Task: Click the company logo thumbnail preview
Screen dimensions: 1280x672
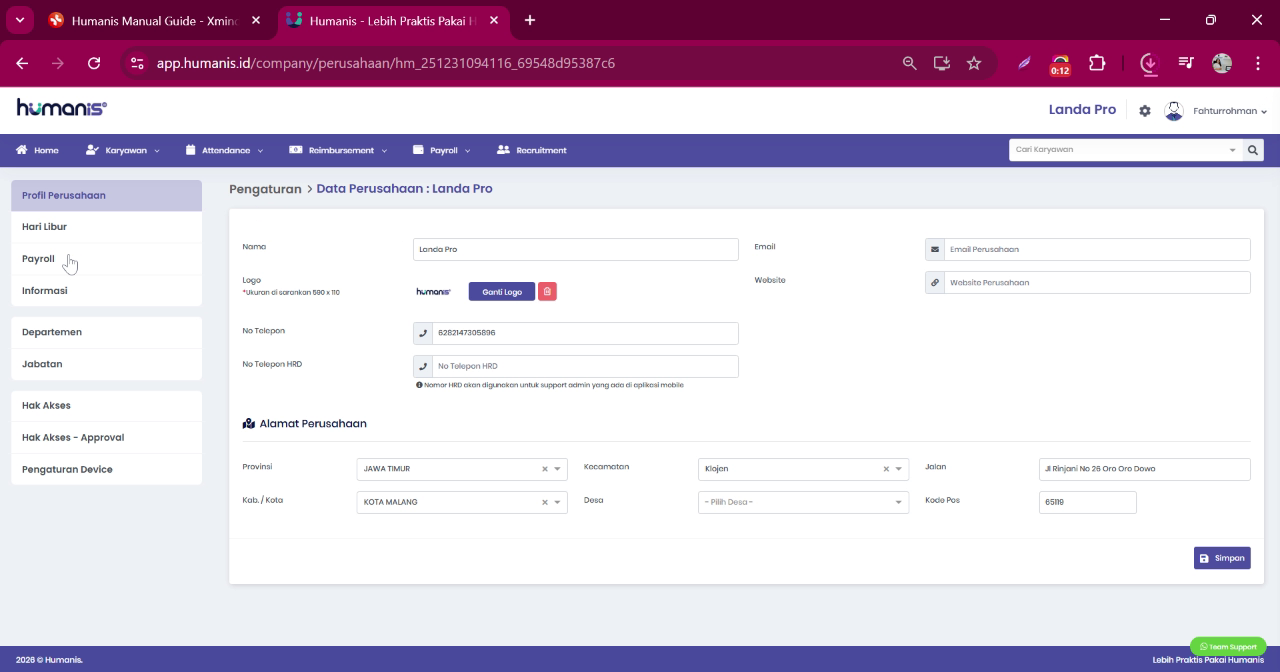Action: 434,292
